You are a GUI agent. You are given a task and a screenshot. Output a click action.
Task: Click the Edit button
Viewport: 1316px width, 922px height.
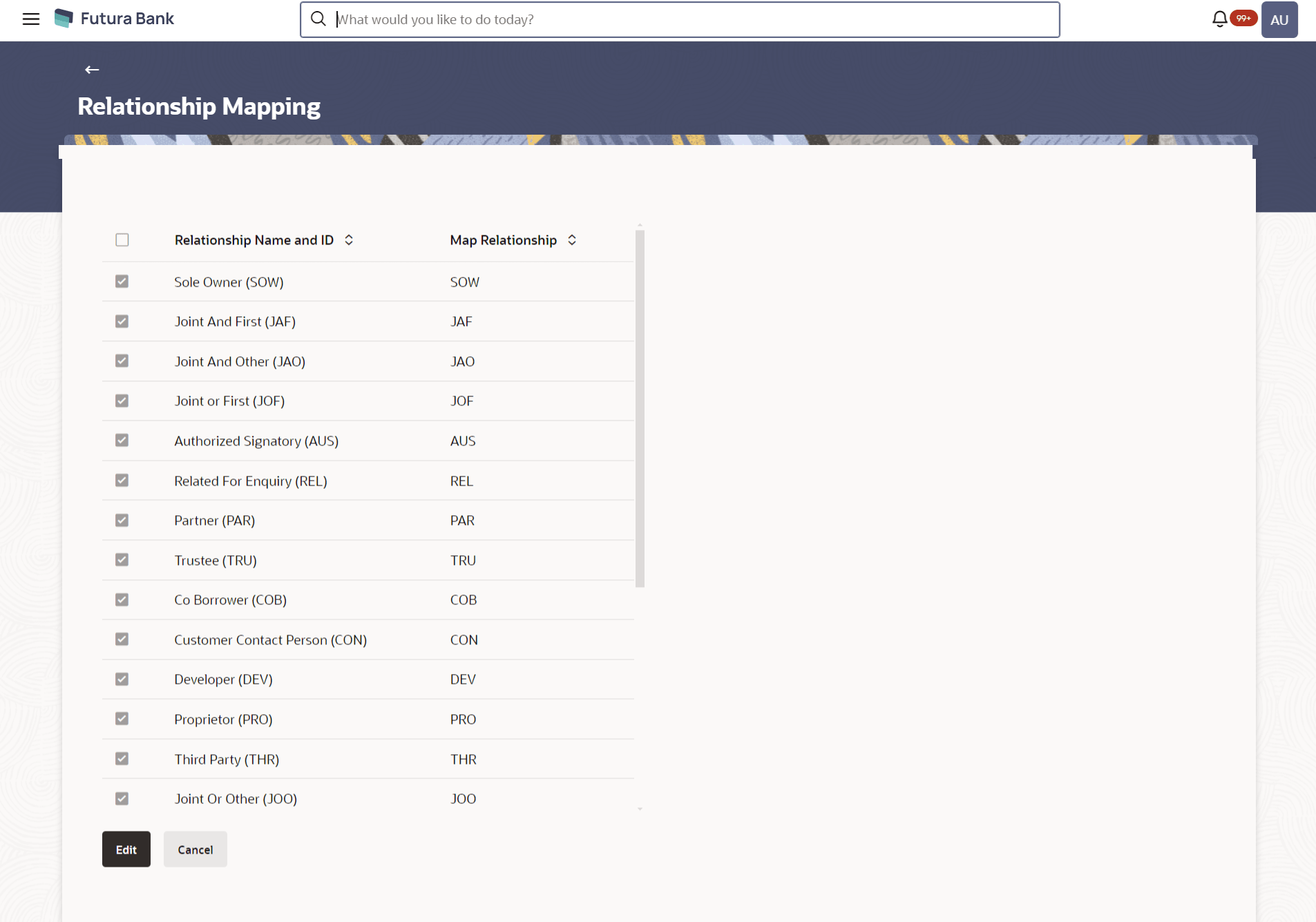126,849
